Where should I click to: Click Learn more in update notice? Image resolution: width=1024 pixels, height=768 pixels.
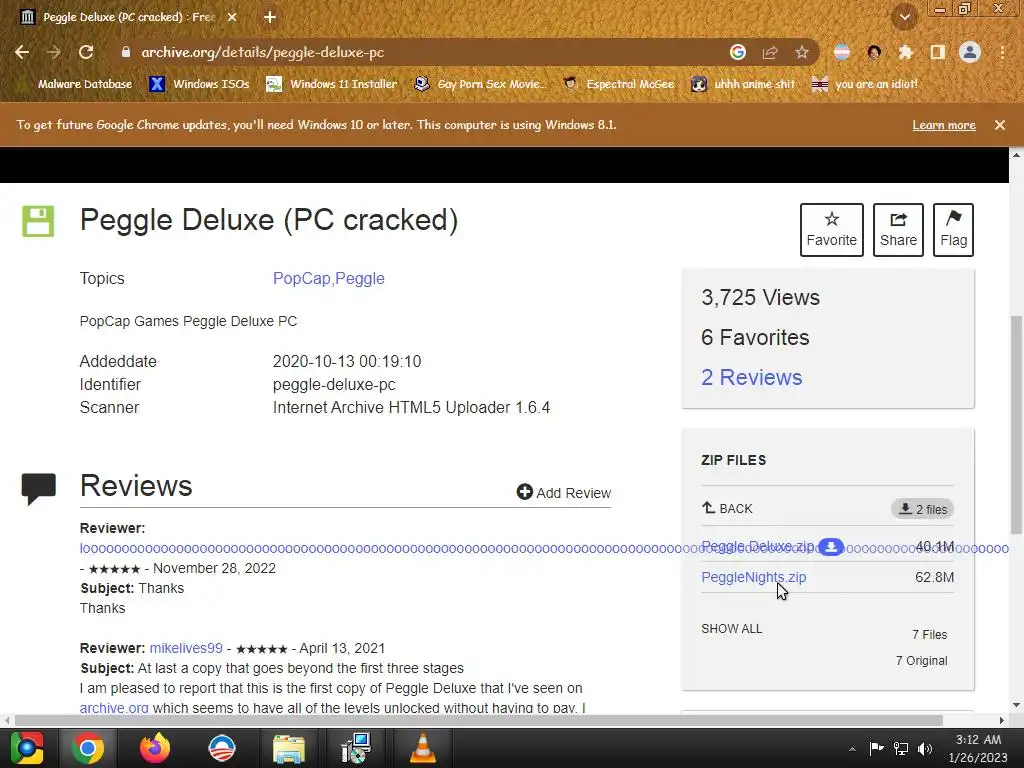point(944,125)
